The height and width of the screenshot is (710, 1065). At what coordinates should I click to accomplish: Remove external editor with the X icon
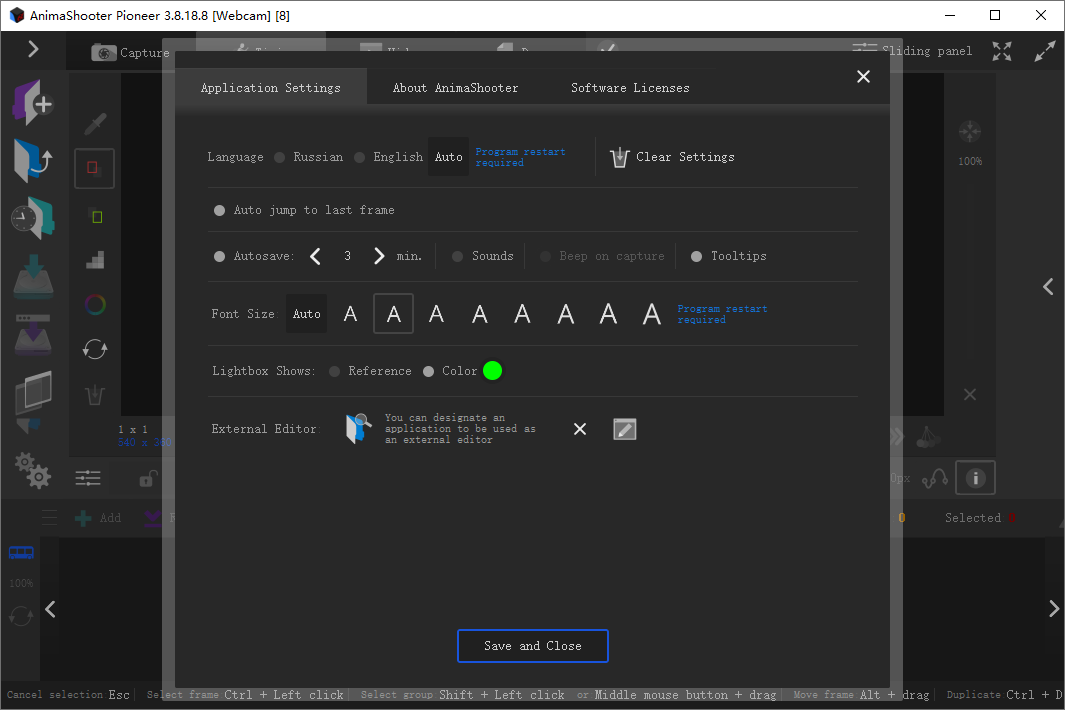pos(579,429)
